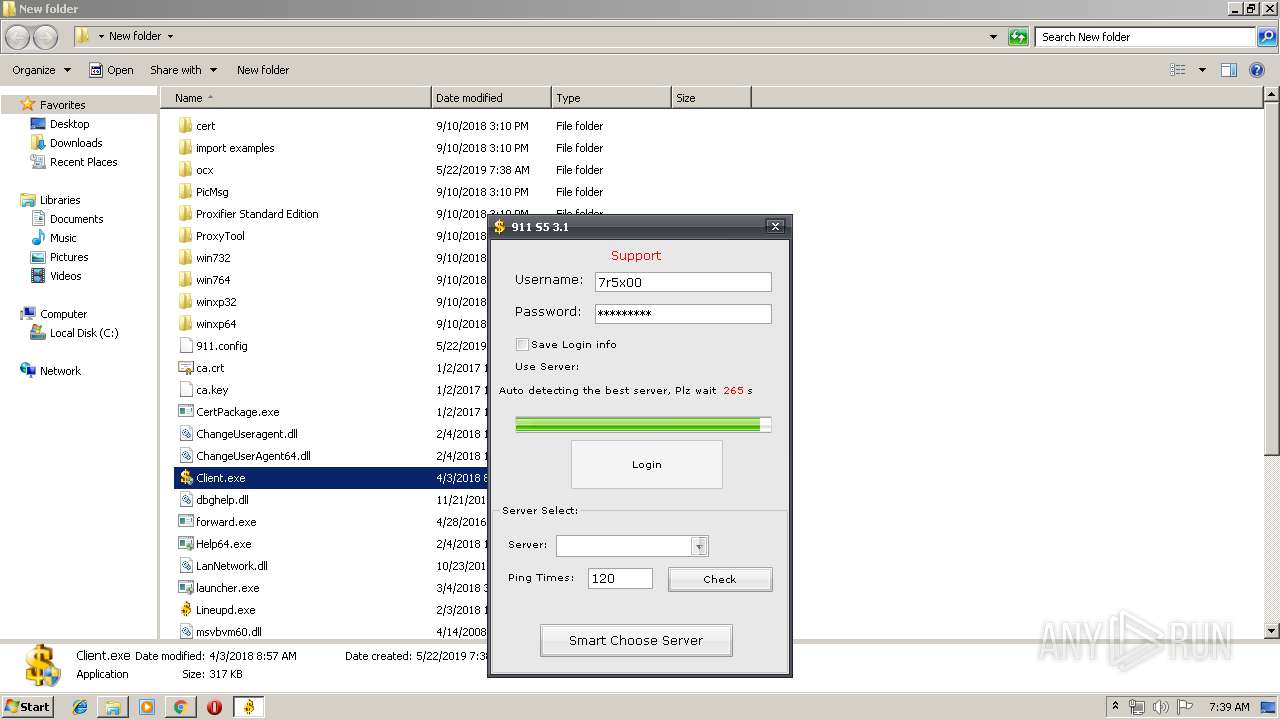This screenshot has height=720, width=1280.
Task: Click the forward.exe icon
Action: click(186, 522)
